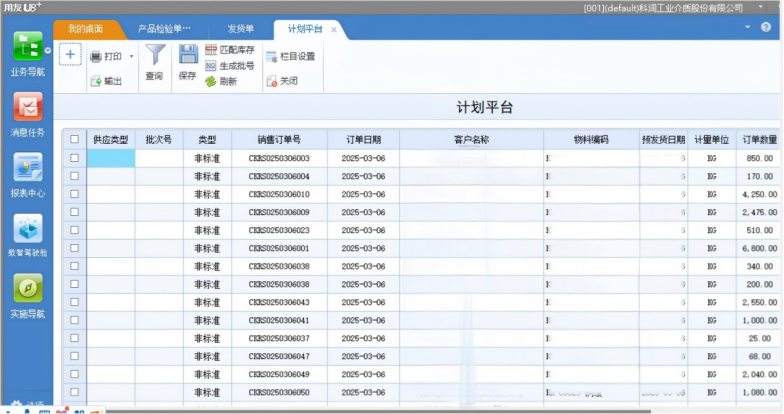Select order number CKRS0250306049

[280, 374]
